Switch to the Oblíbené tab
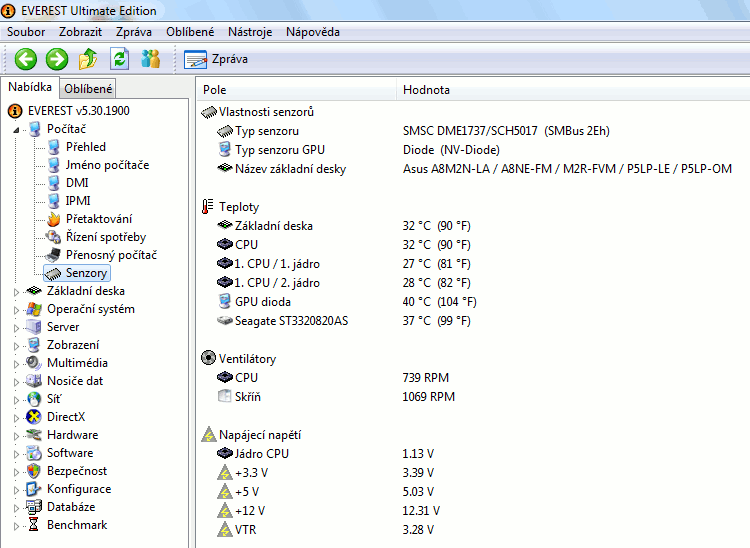Viewport: 750px width, 548px height. pyautogui.click(x=89, y=89)
